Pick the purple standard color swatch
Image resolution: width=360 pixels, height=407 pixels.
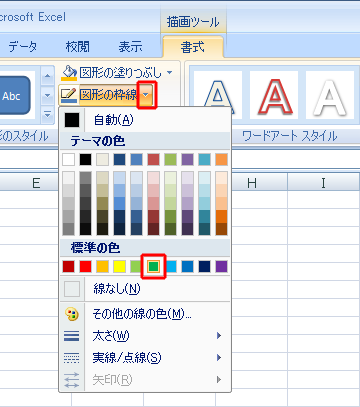pos(221,267)
